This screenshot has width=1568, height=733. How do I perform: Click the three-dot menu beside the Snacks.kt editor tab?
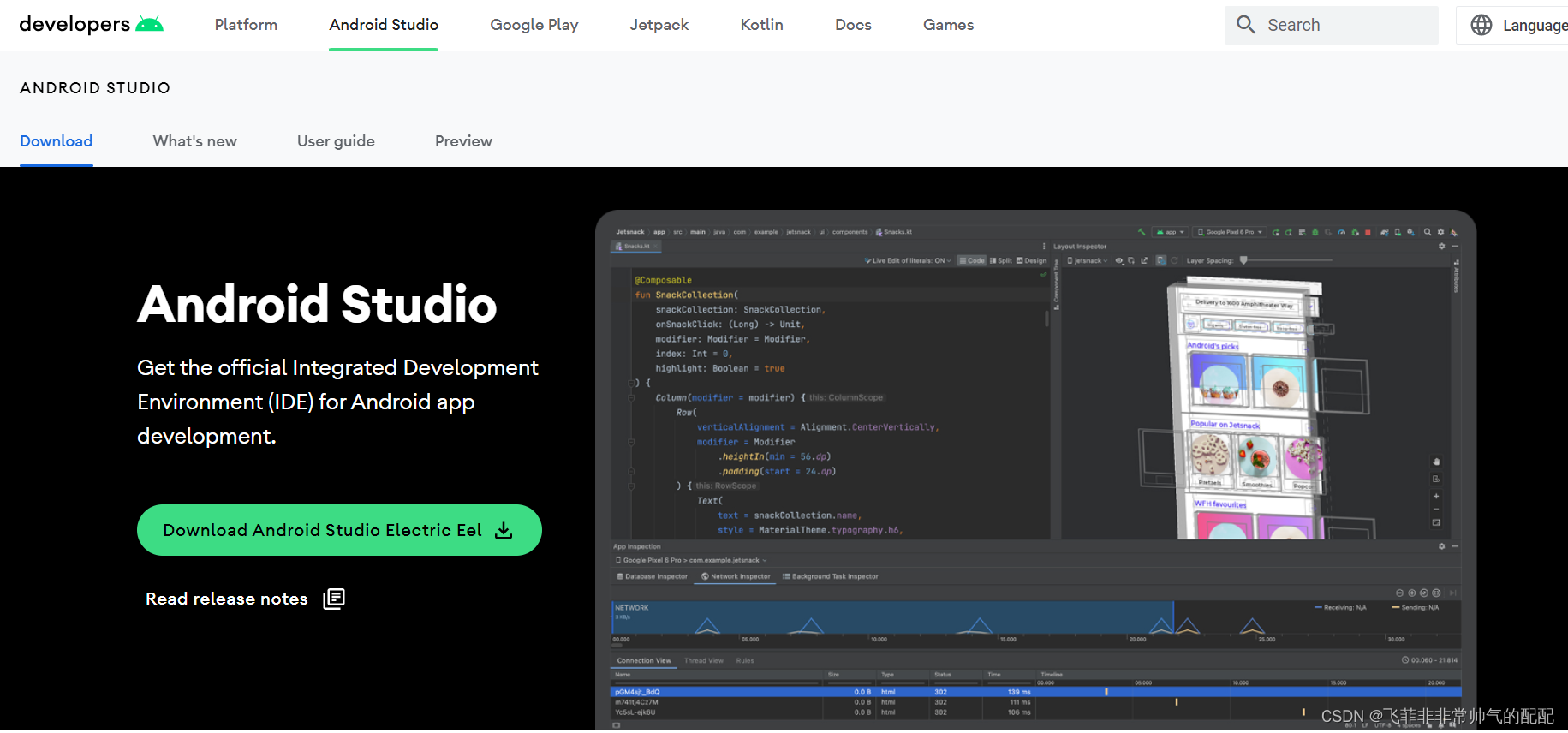[x=1044, y=247]
